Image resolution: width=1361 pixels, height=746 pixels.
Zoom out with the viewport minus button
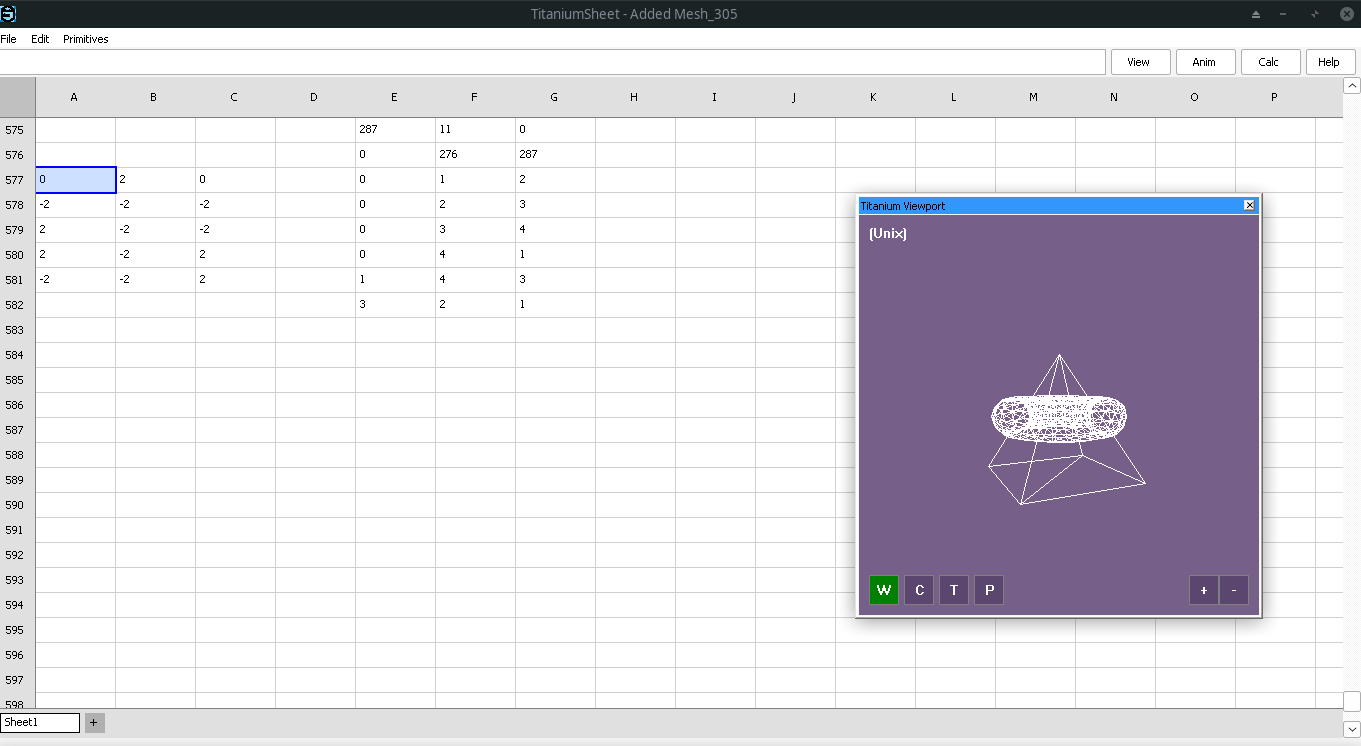tap(1234, 590)
